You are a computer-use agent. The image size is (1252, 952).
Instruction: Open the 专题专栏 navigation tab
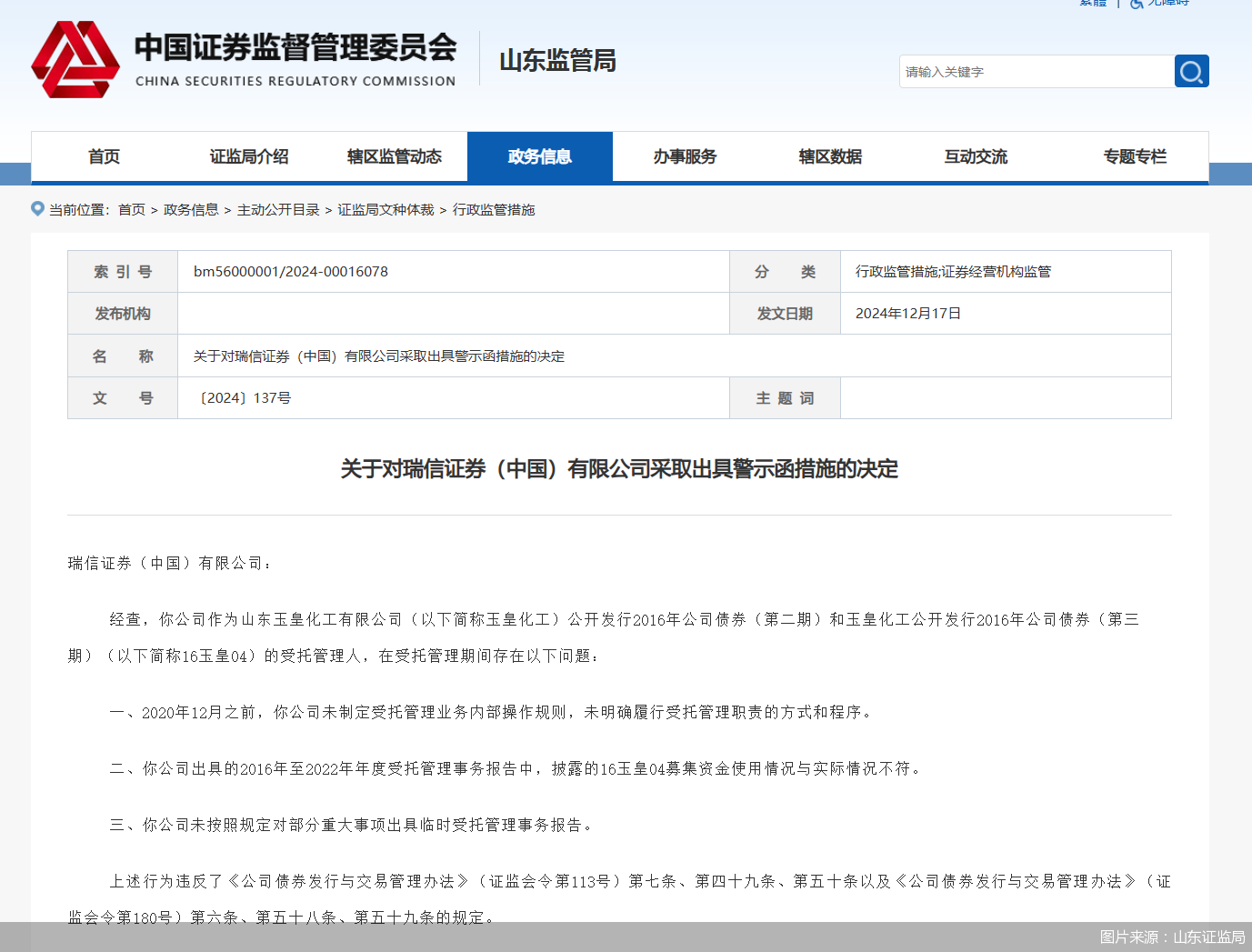(1135, 156)
